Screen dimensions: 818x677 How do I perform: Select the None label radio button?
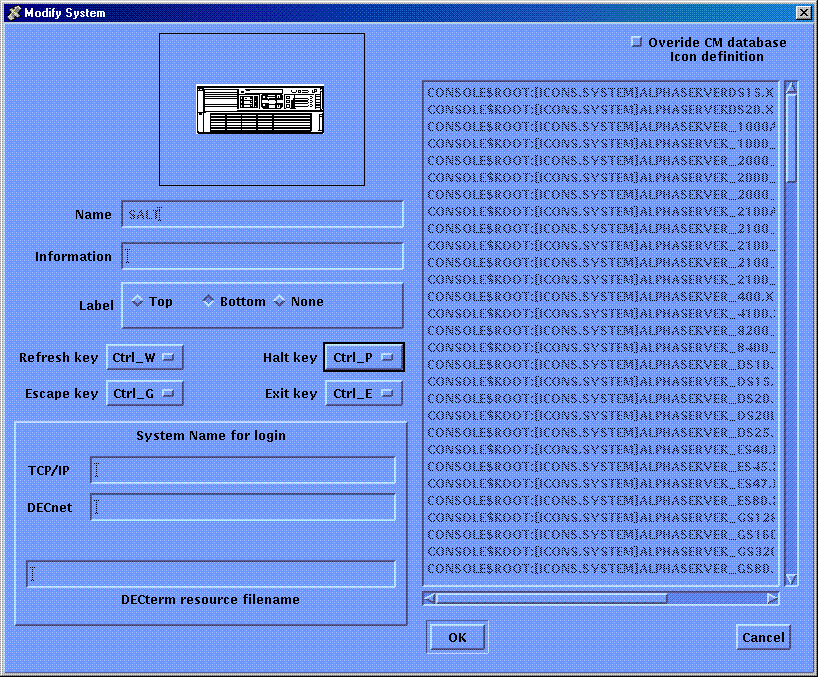click(x=280, y=301)
